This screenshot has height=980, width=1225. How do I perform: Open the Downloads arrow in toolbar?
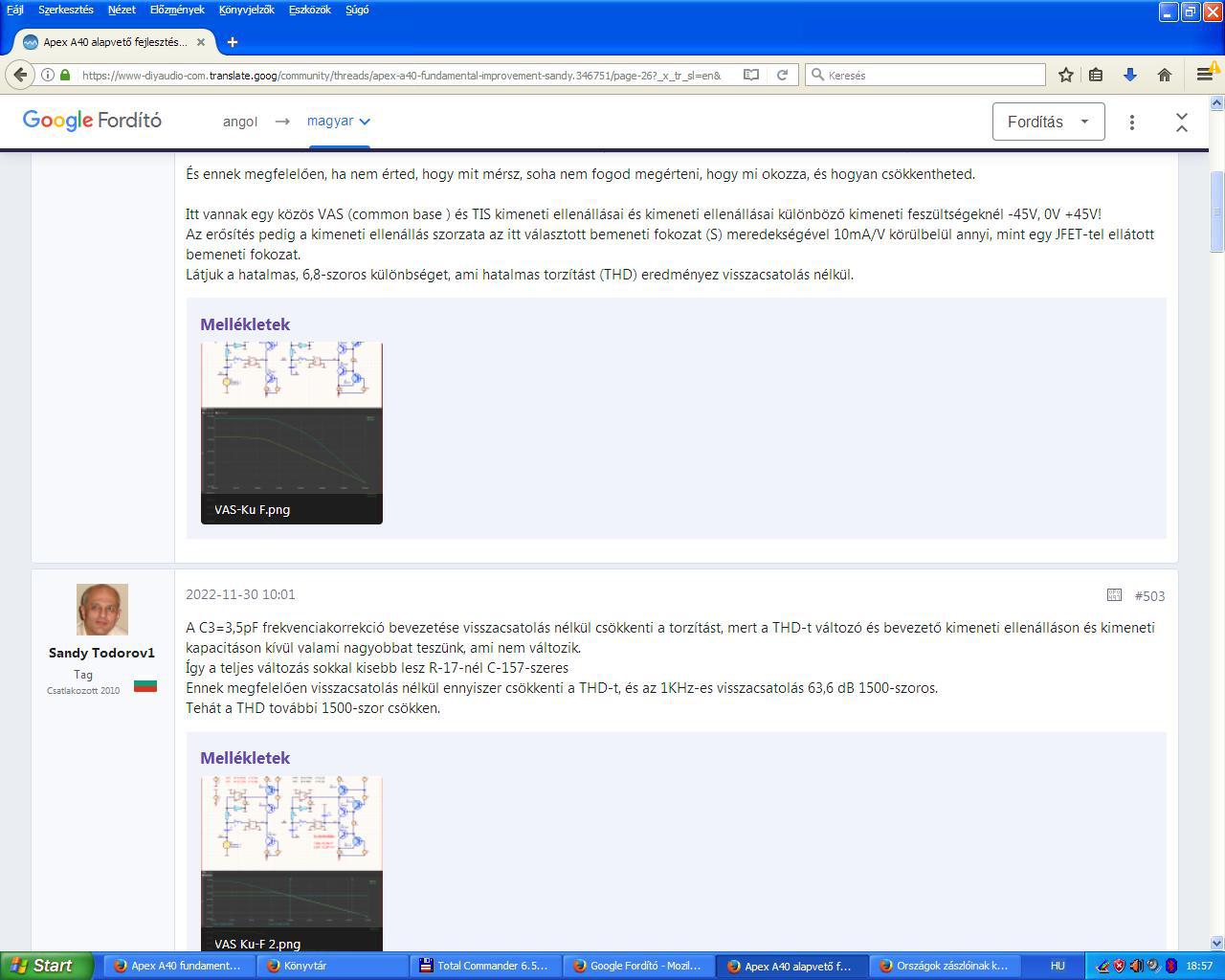pos(1129,75)
